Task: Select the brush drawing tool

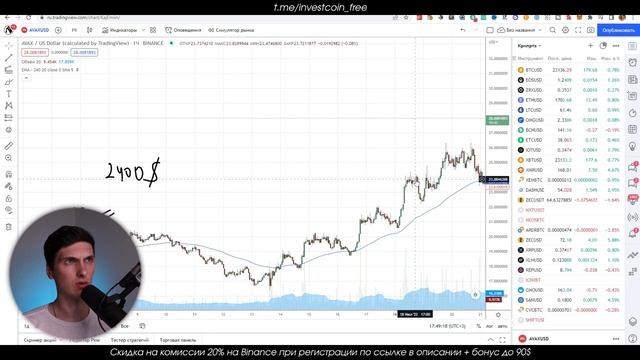Action: tap(9, 82)
